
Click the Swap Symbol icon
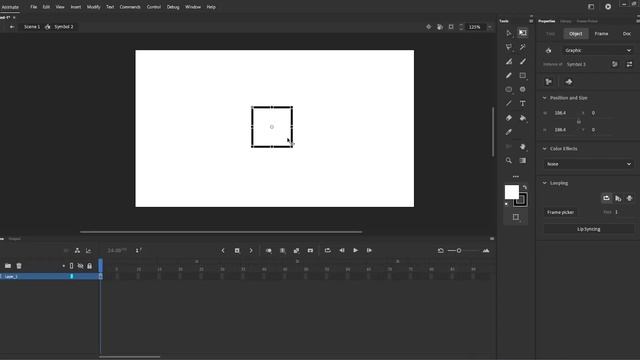coord(629,64)
